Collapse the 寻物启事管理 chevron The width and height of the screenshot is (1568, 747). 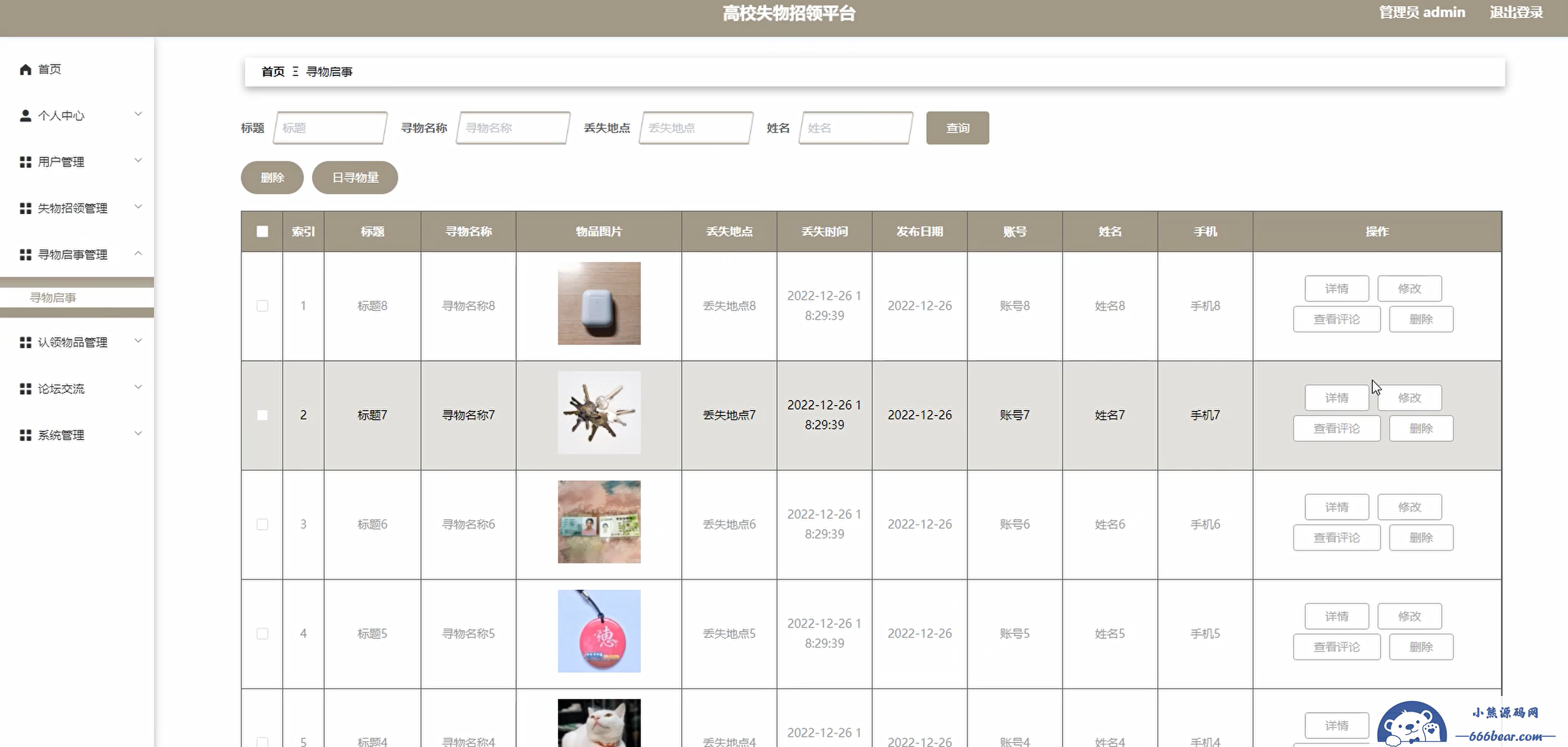[138, 253]
